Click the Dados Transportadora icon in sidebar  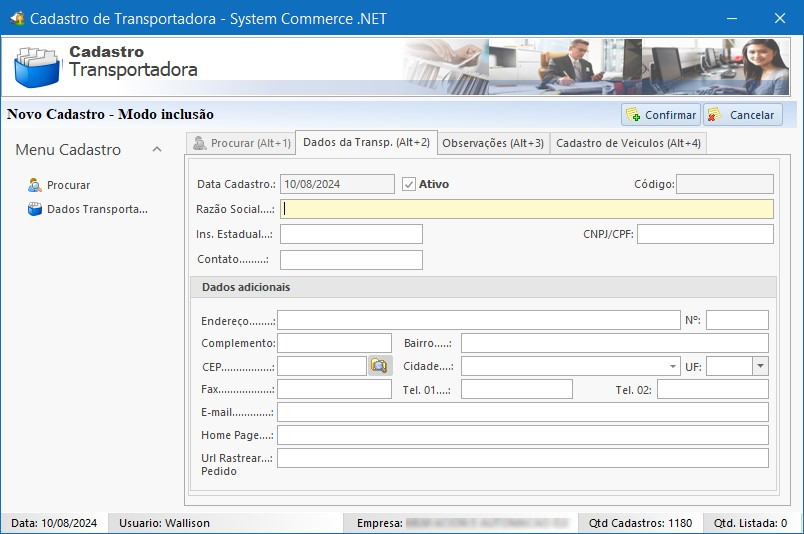pos(35,209)
